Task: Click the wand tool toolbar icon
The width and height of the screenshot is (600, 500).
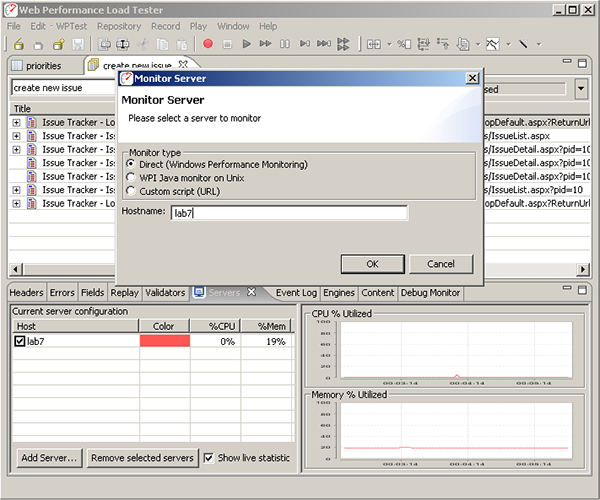Action: [x=523, y=44]
